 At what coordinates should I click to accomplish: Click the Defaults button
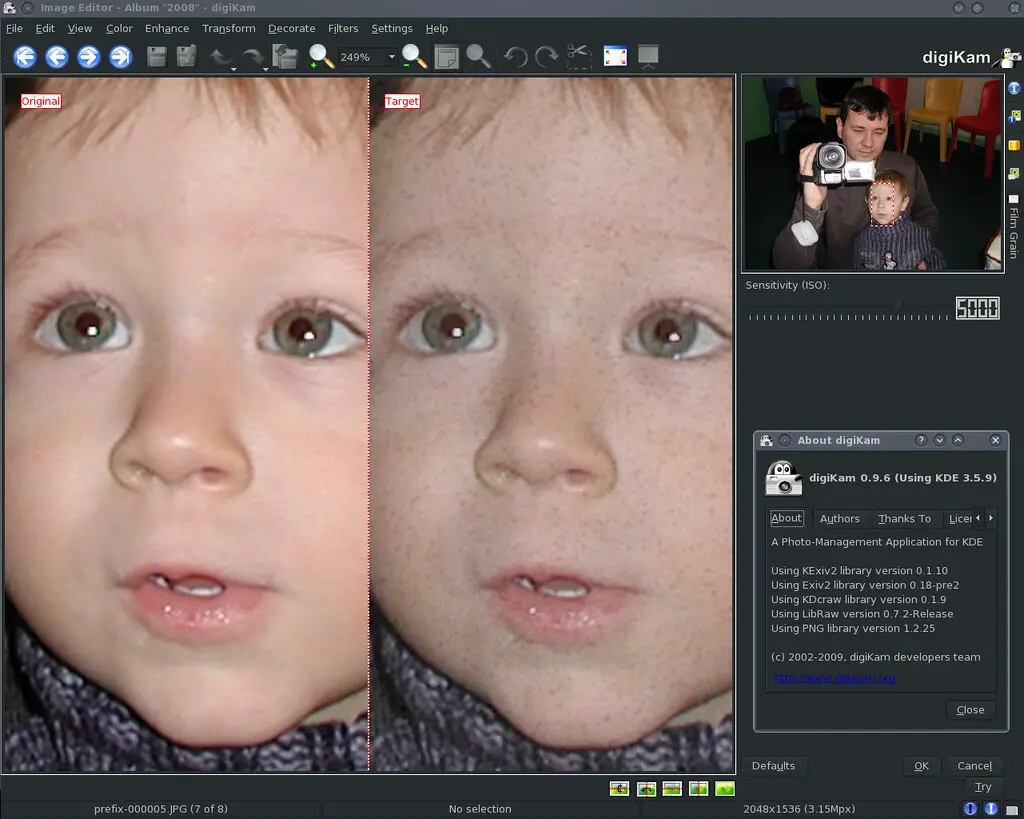tap(773, 766)
